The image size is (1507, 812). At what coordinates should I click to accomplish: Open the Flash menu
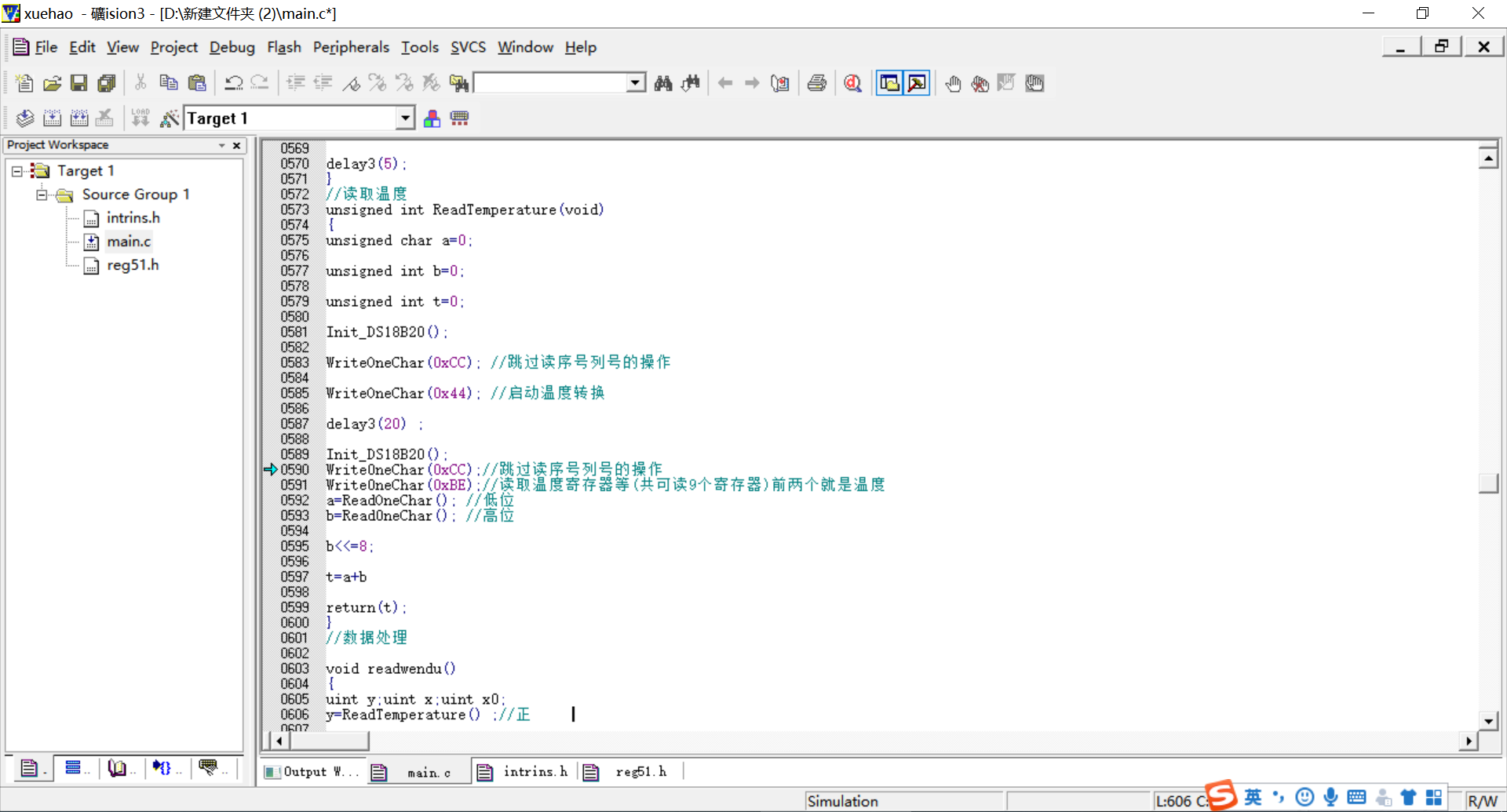pyautogui.click(x=284, y=48)
